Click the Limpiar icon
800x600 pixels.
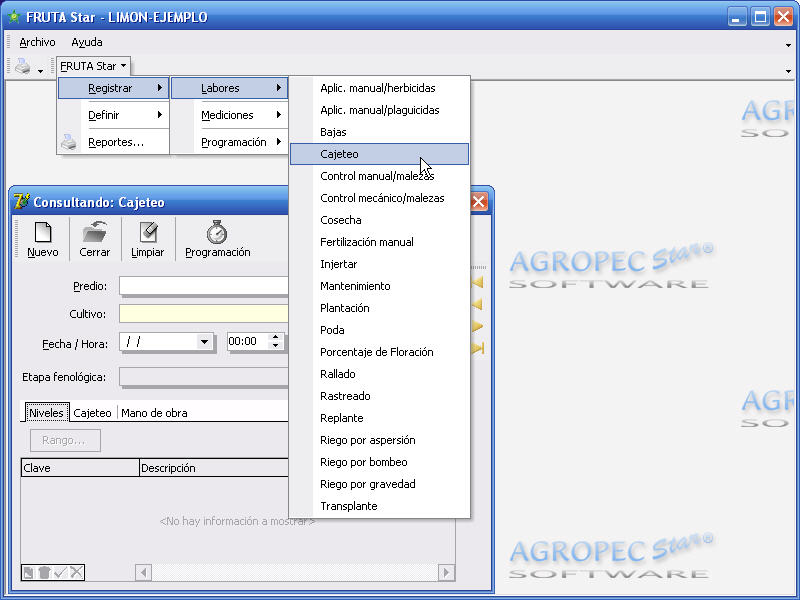(x=148, y=233)
